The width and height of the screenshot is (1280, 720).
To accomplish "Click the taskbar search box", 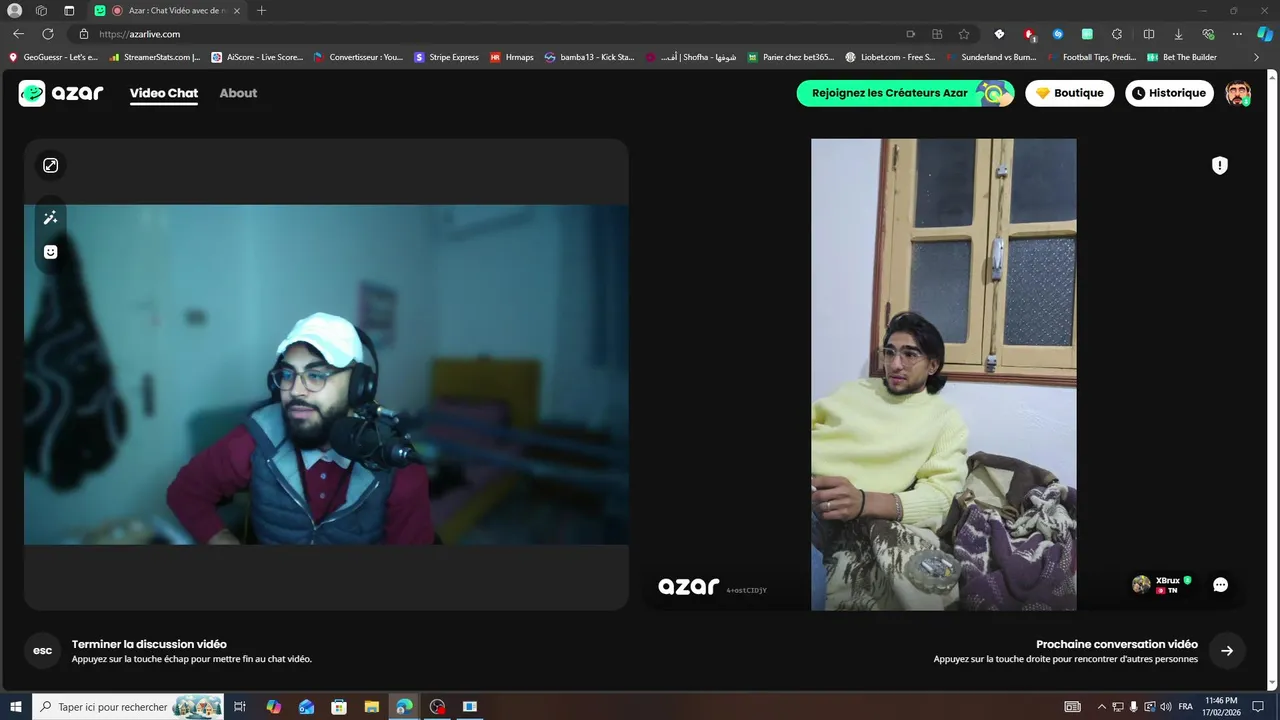I will click(128, 707).
